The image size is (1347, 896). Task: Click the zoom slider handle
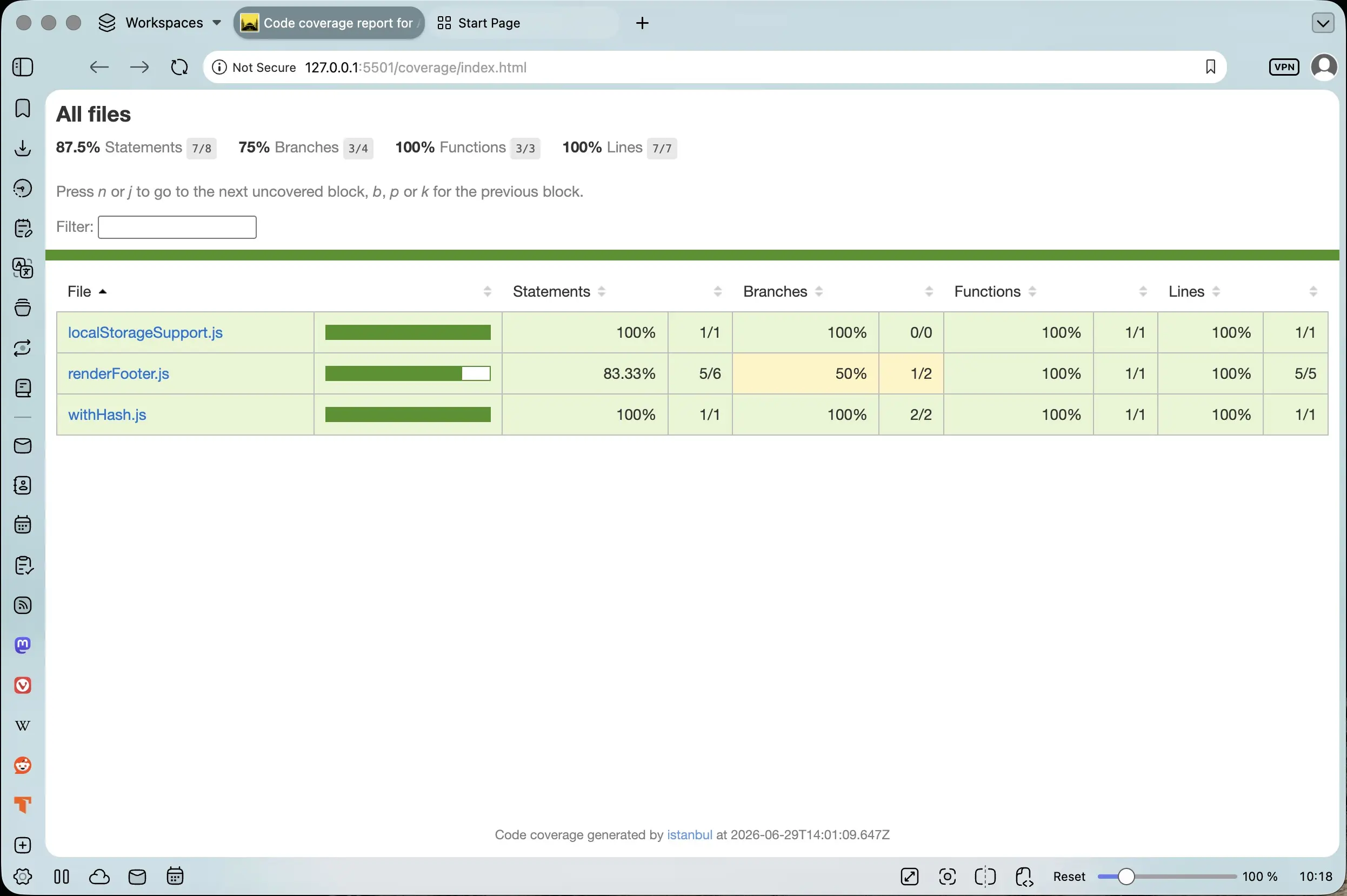point(1126,877)
